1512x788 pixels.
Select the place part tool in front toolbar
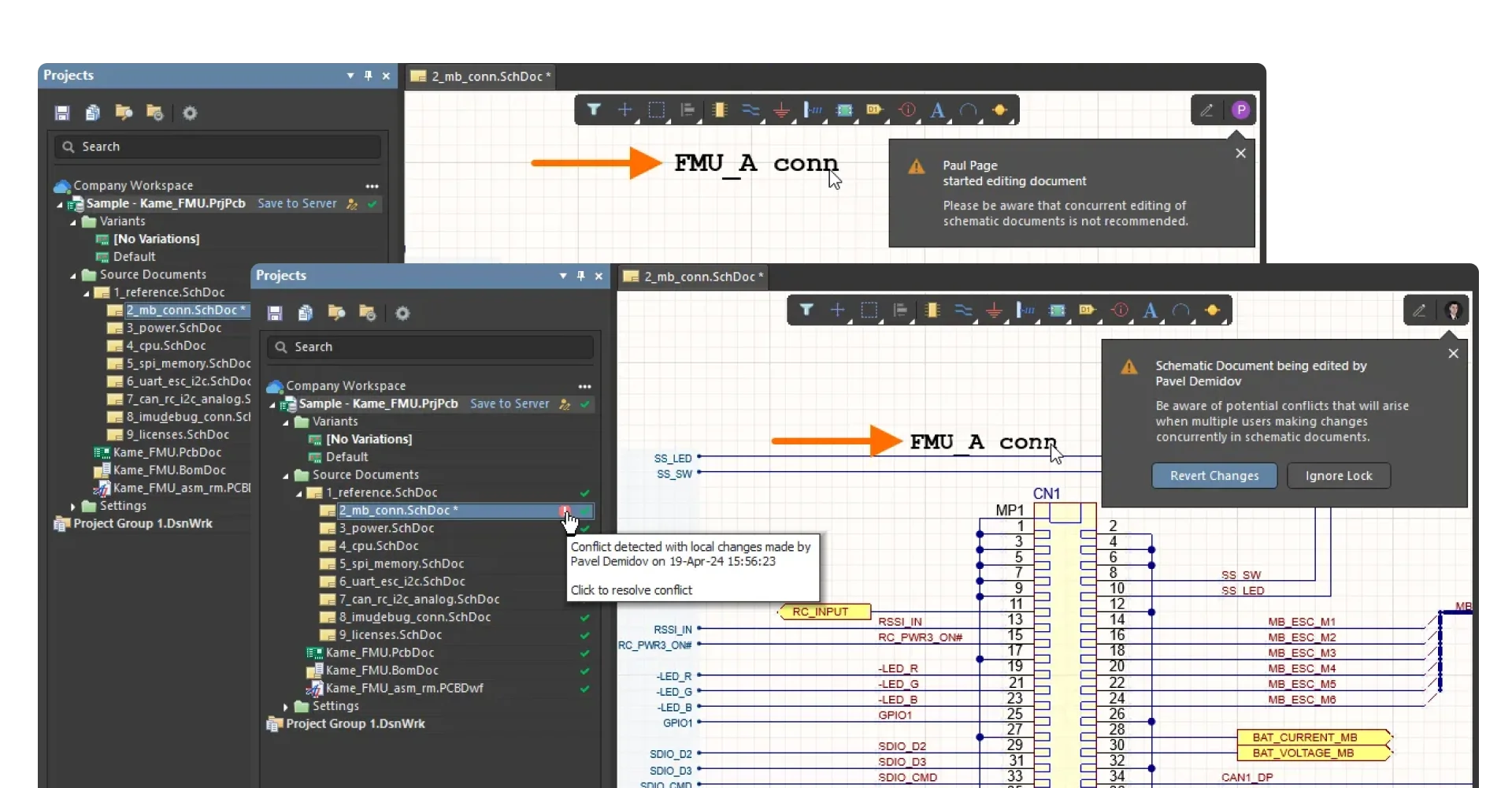[x=932, y=310]
